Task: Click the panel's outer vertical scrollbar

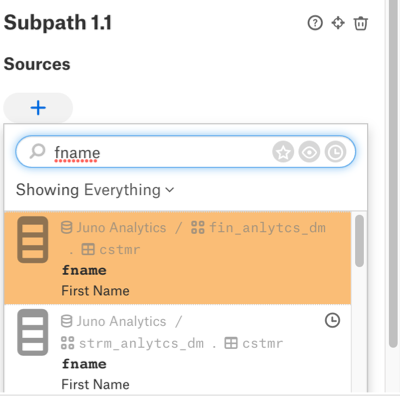Action: click(x=393, y=173)
